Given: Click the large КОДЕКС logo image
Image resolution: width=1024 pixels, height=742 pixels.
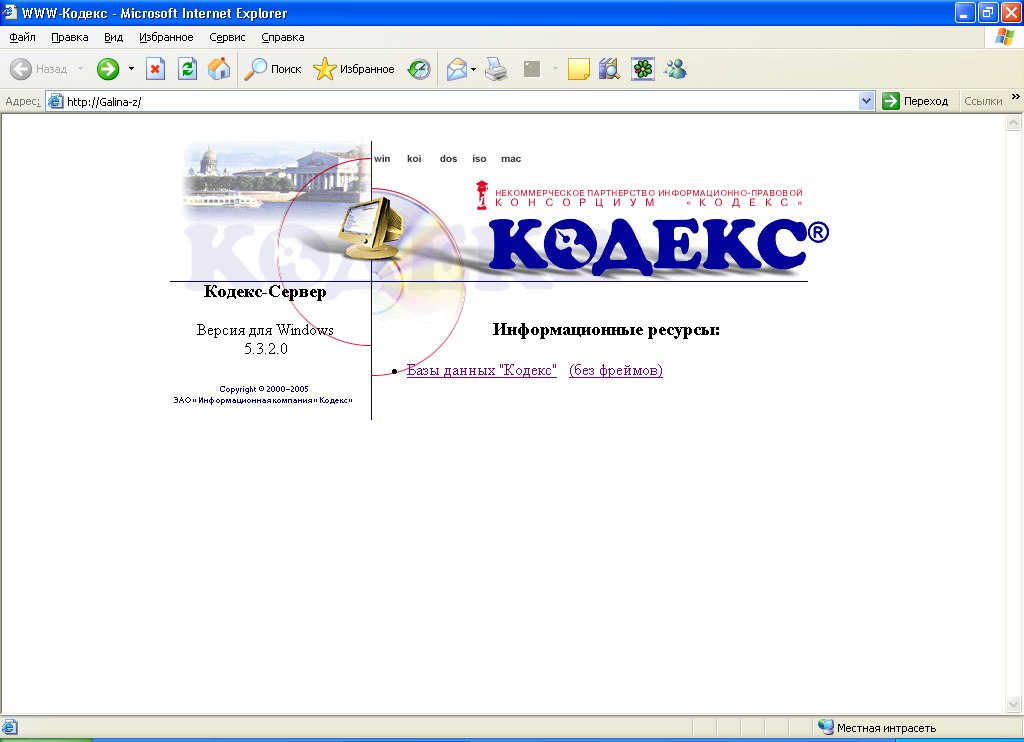Looking at the screenshot, I should (x=658, y=246).
